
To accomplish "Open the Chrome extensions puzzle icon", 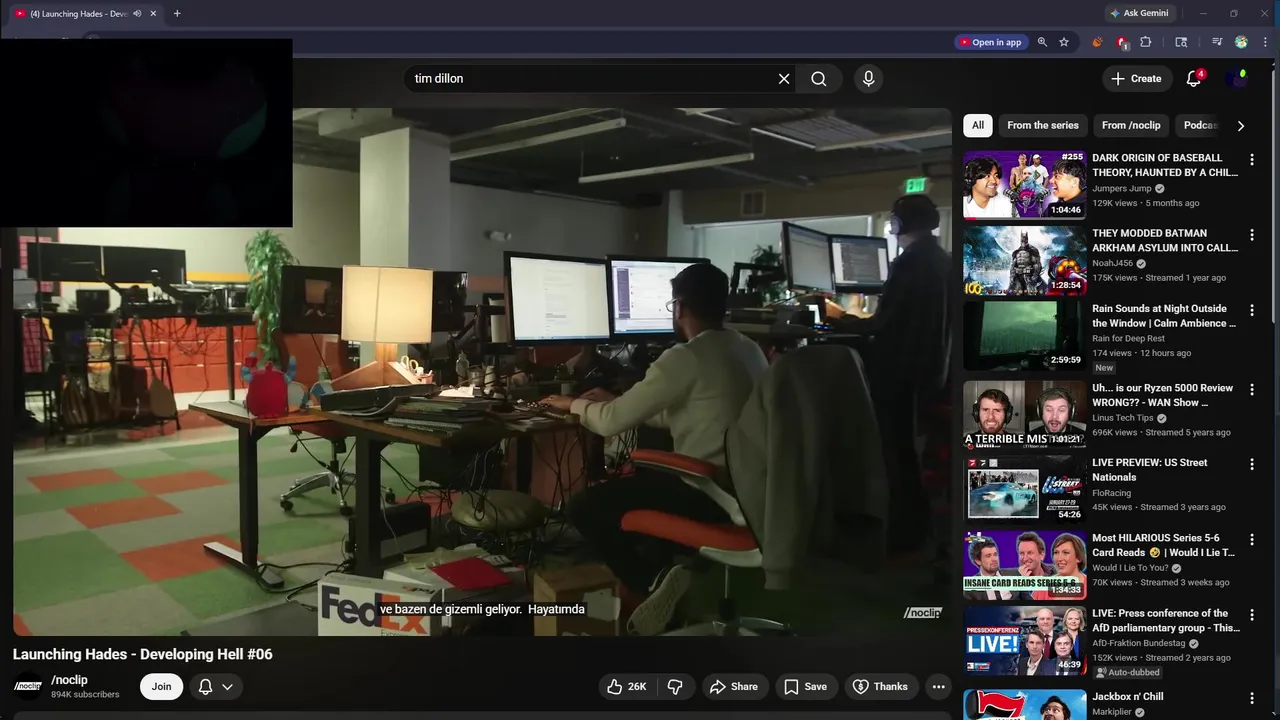I will (x=1146, y=42).
